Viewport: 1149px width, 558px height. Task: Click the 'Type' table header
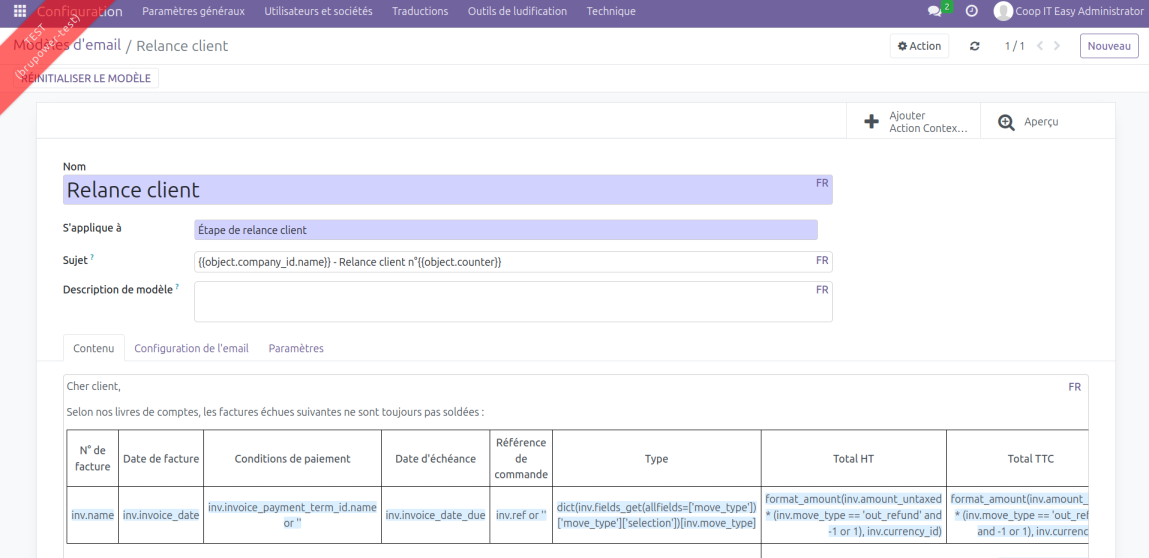point(657,458)
